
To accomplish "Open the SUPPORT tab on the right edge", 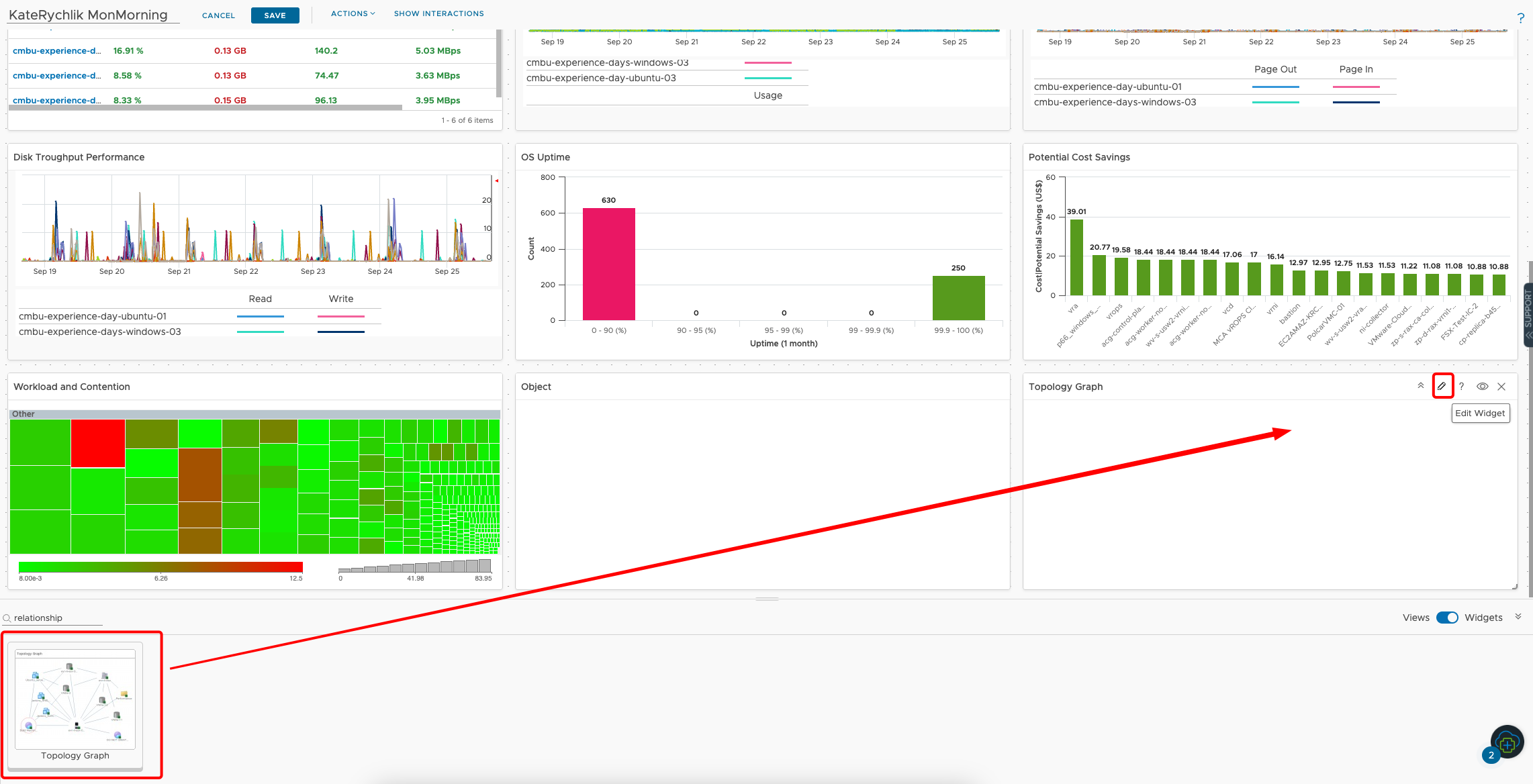I will coord(1527,315).
